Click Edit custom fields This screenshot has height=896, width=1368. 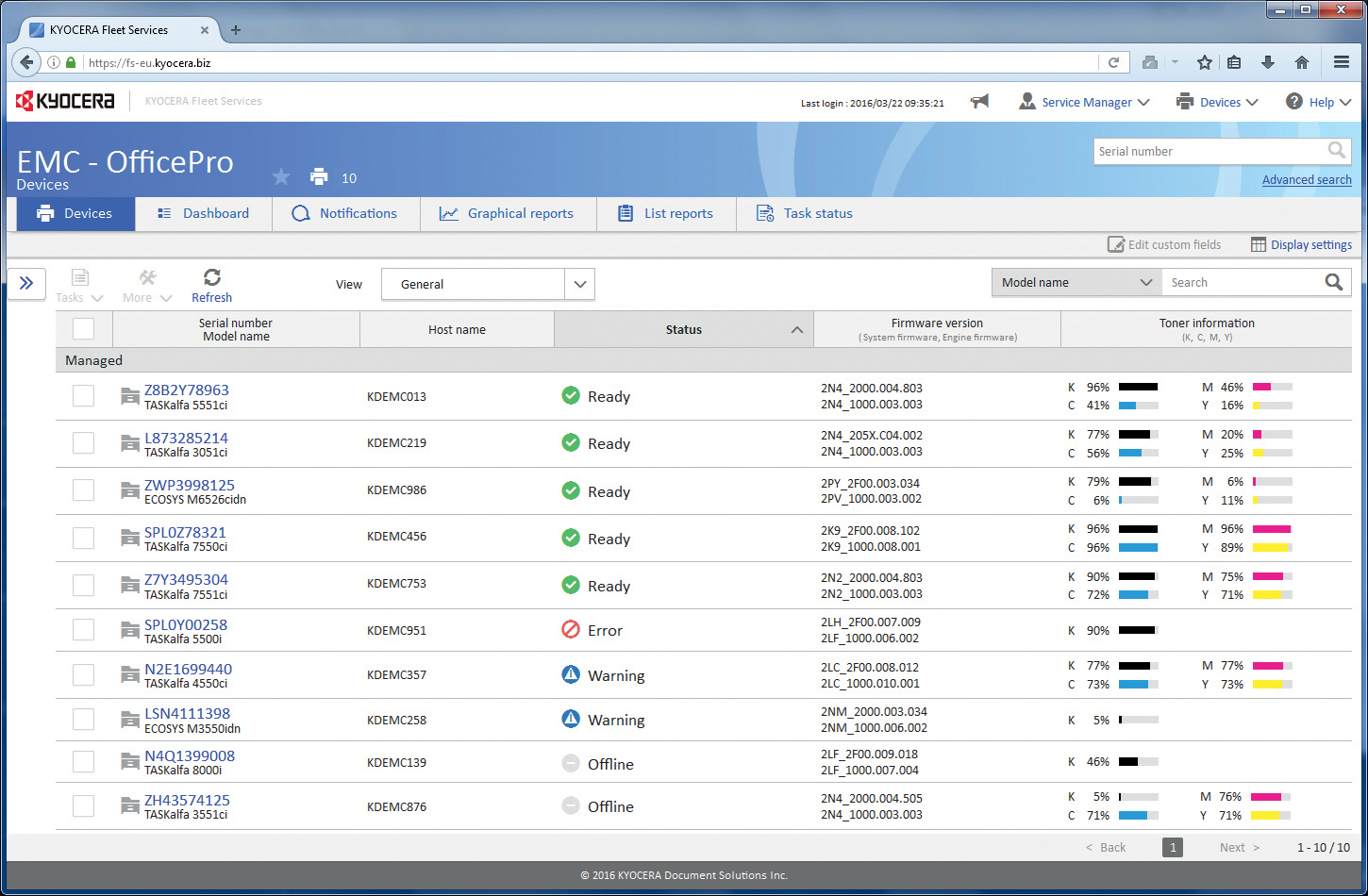coord(1164,244)
